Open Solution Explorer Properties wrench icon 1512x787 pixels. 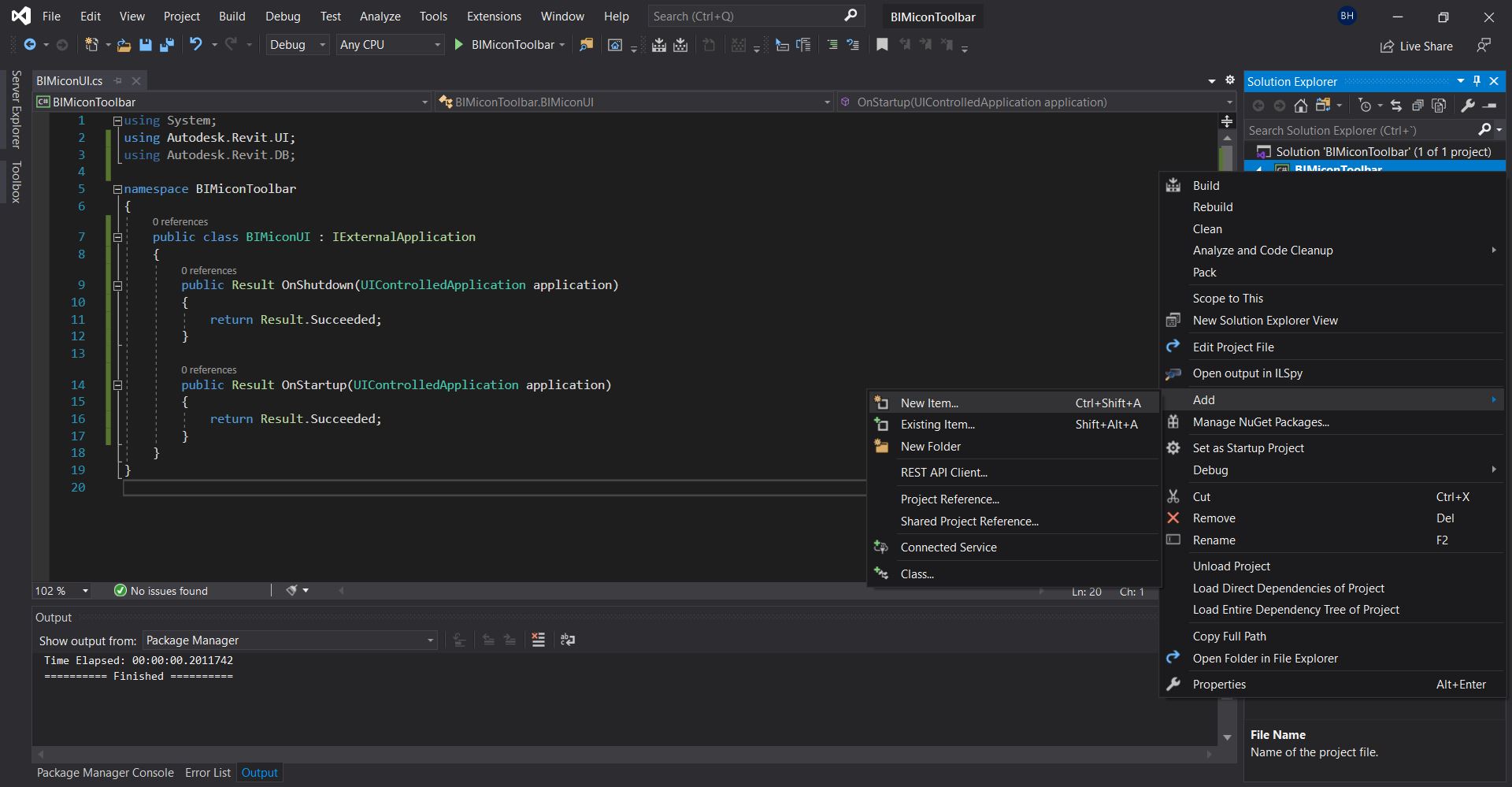[1468, 105]
